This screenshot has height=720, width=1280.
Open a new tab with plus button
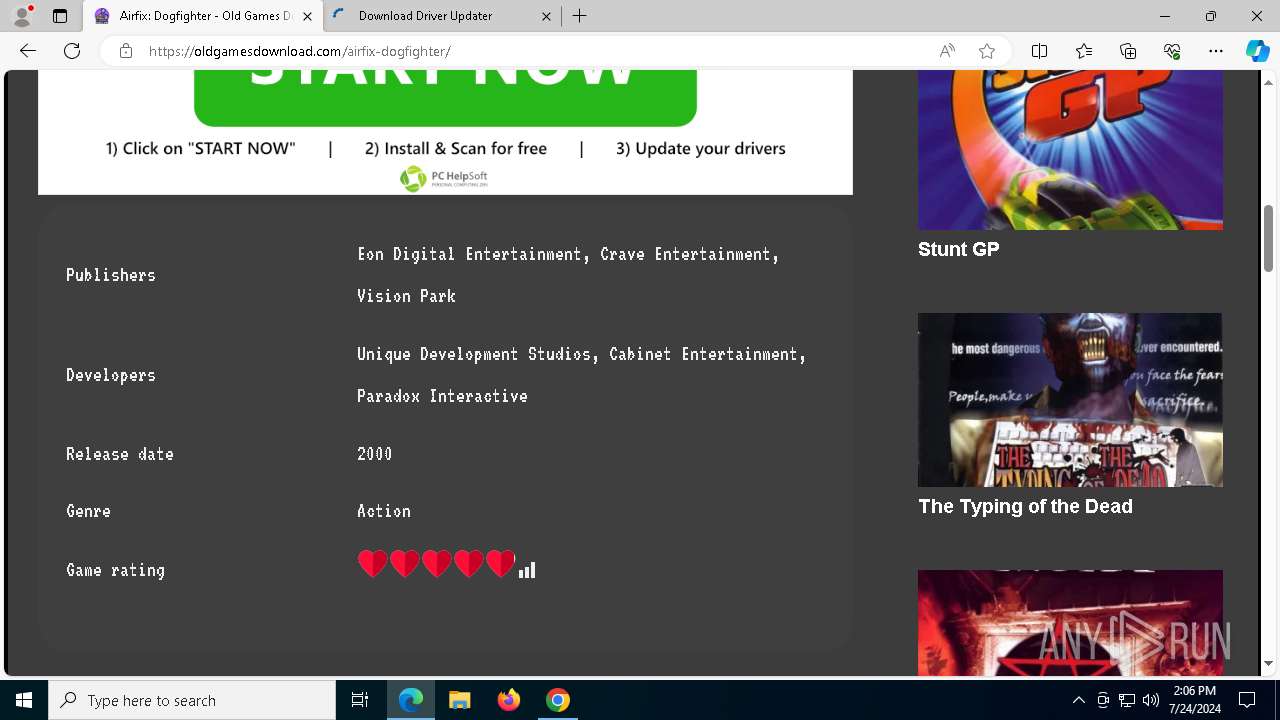580,16
